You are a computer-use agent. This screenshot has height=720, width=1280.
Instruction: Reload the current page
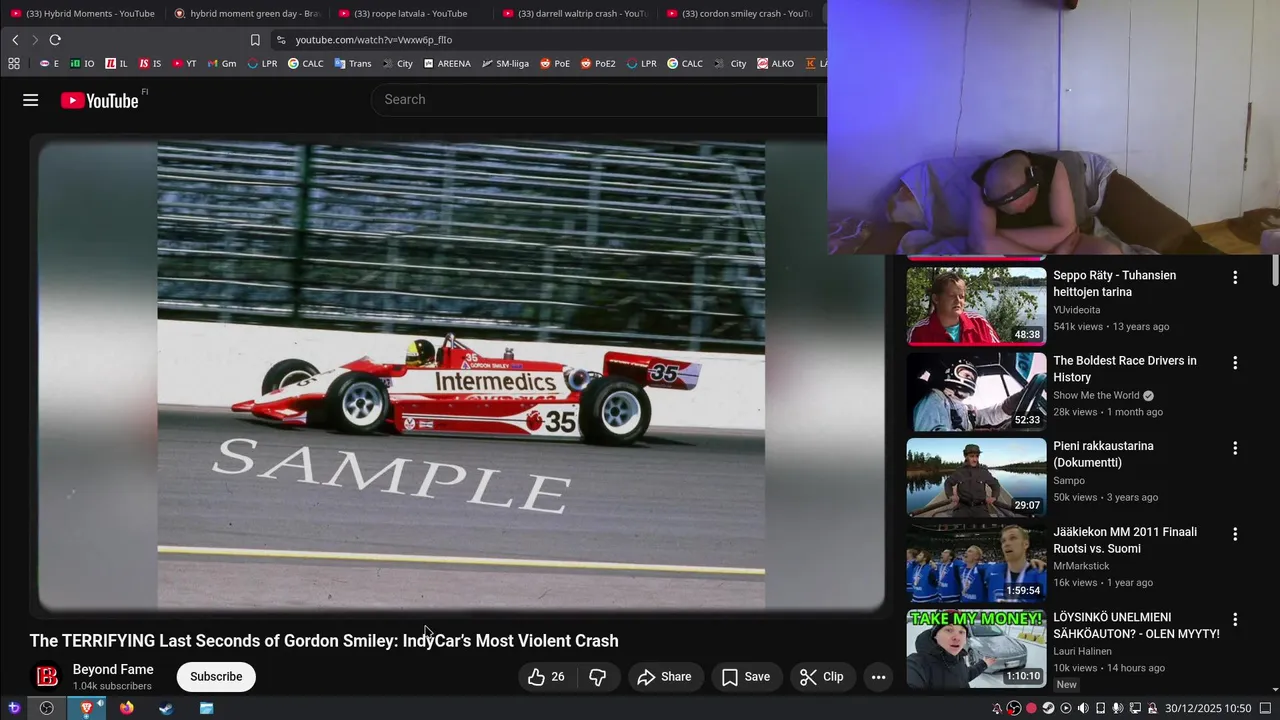click(55, 40)
